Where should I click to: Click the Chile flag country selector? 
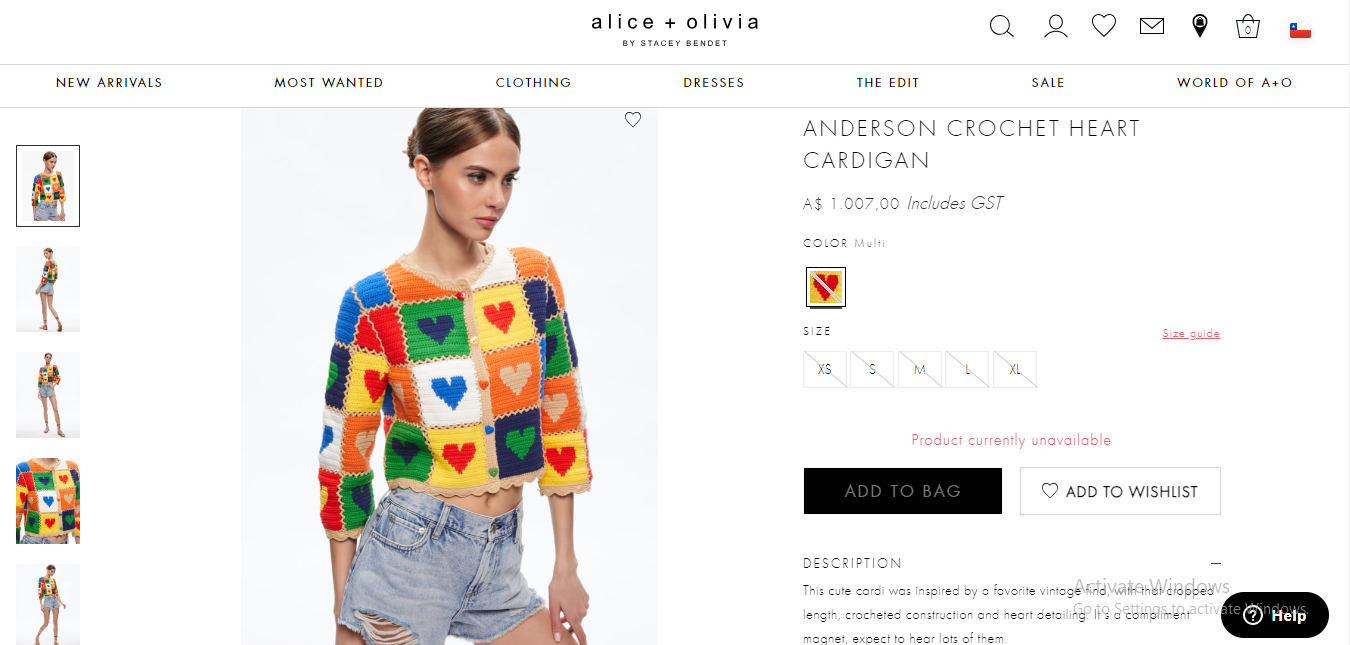click(x=1300, y=30)
